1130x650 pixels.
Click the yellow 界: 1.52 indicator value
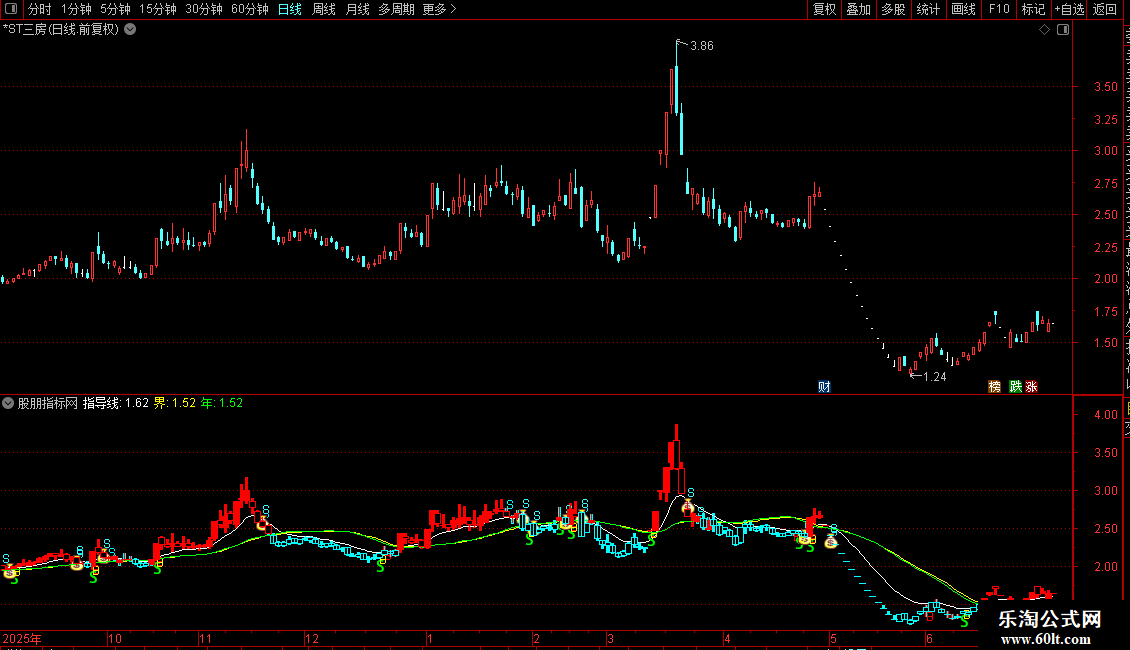[x=174, y=403]
